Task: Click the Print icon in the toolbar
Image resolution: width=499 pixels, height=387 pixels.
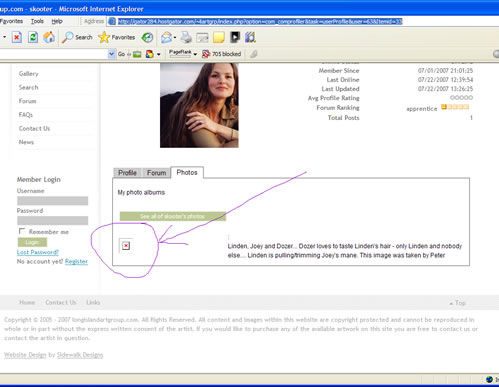Action: (x=186, y=37)
